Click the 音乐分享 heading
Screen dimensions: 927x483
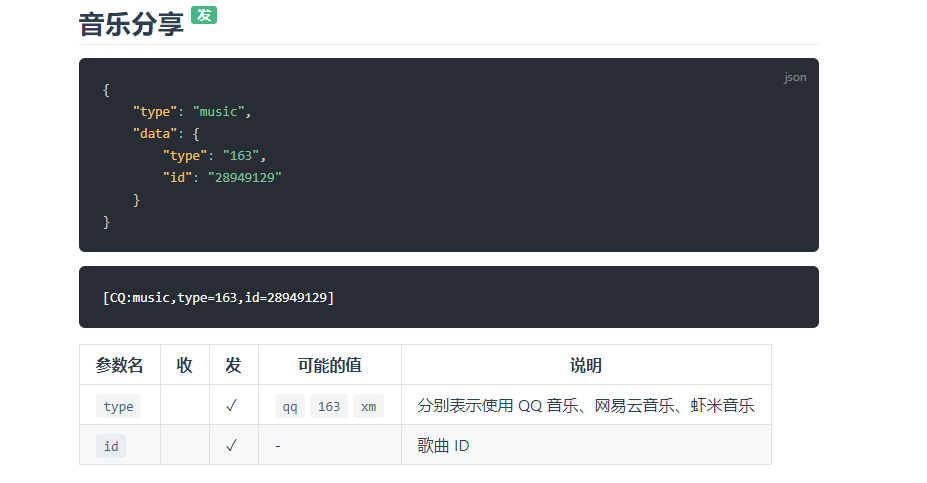[x=131, y=25]
